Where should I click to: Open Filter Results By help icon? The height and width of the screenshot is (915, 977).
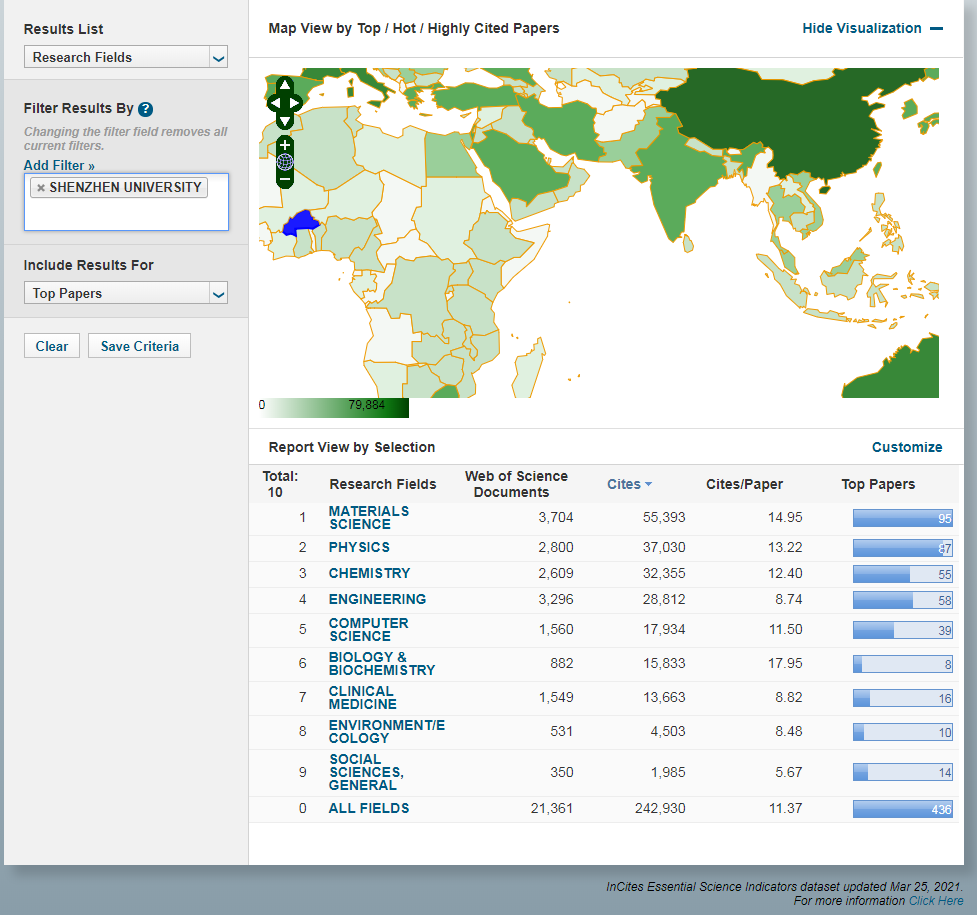146,109
